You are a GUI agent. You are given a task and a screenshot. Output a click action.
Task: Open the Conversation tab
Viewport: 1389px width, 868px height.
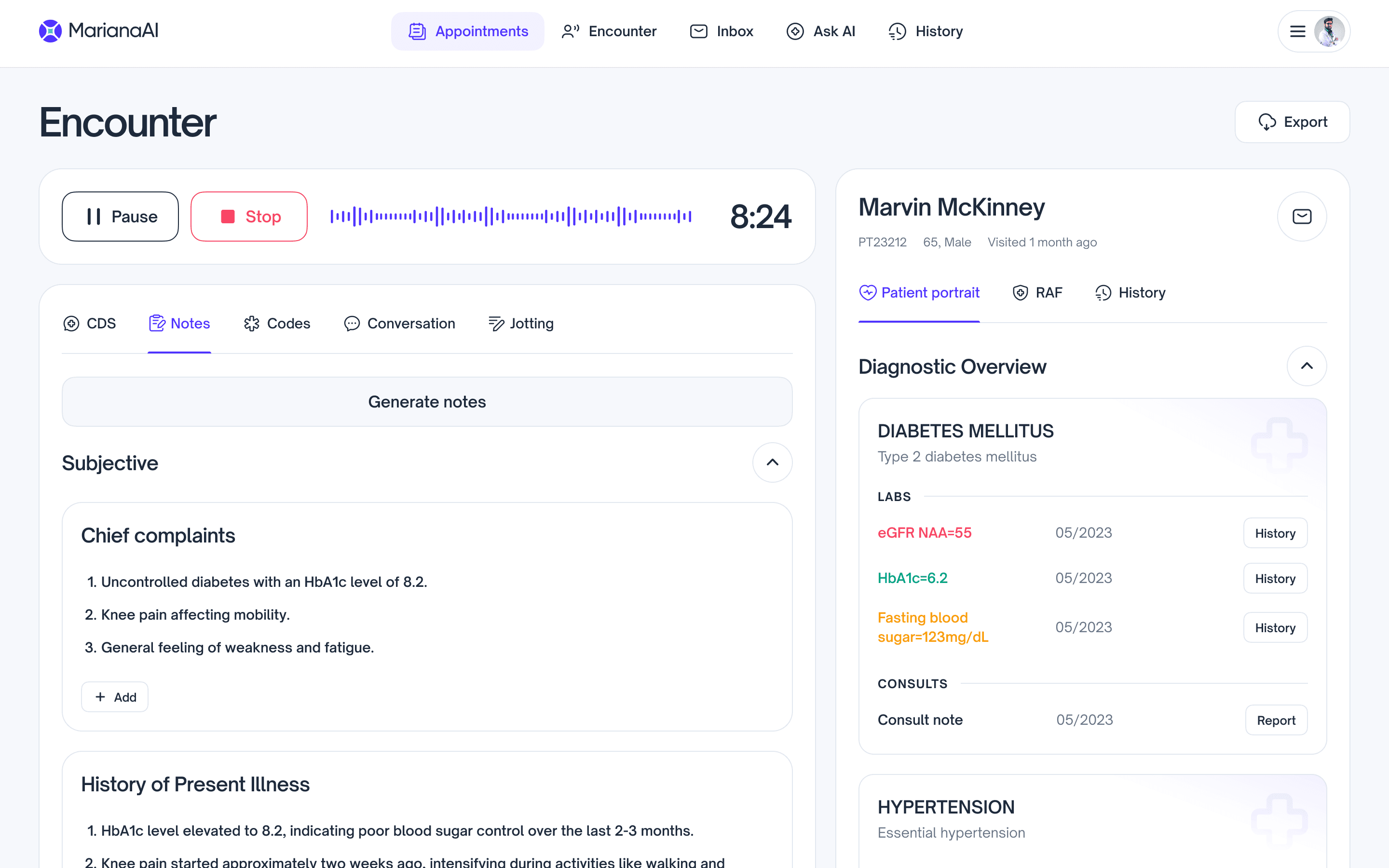pyautogui.click(x=400, y=324)
